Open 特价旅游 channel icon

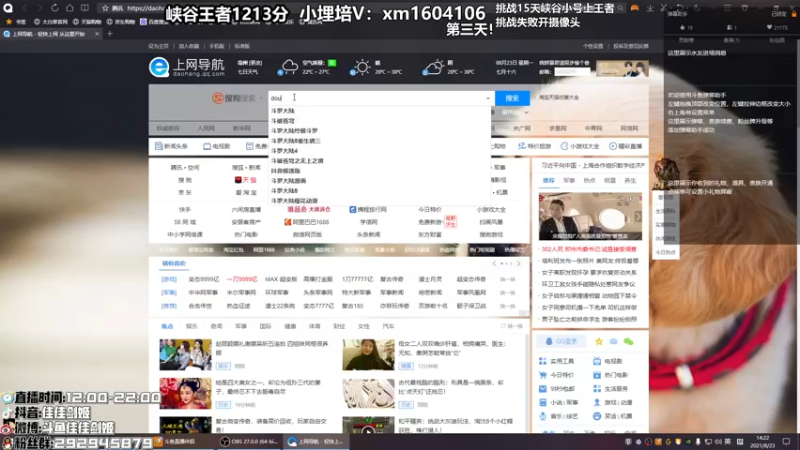click(x=521, y=146)
